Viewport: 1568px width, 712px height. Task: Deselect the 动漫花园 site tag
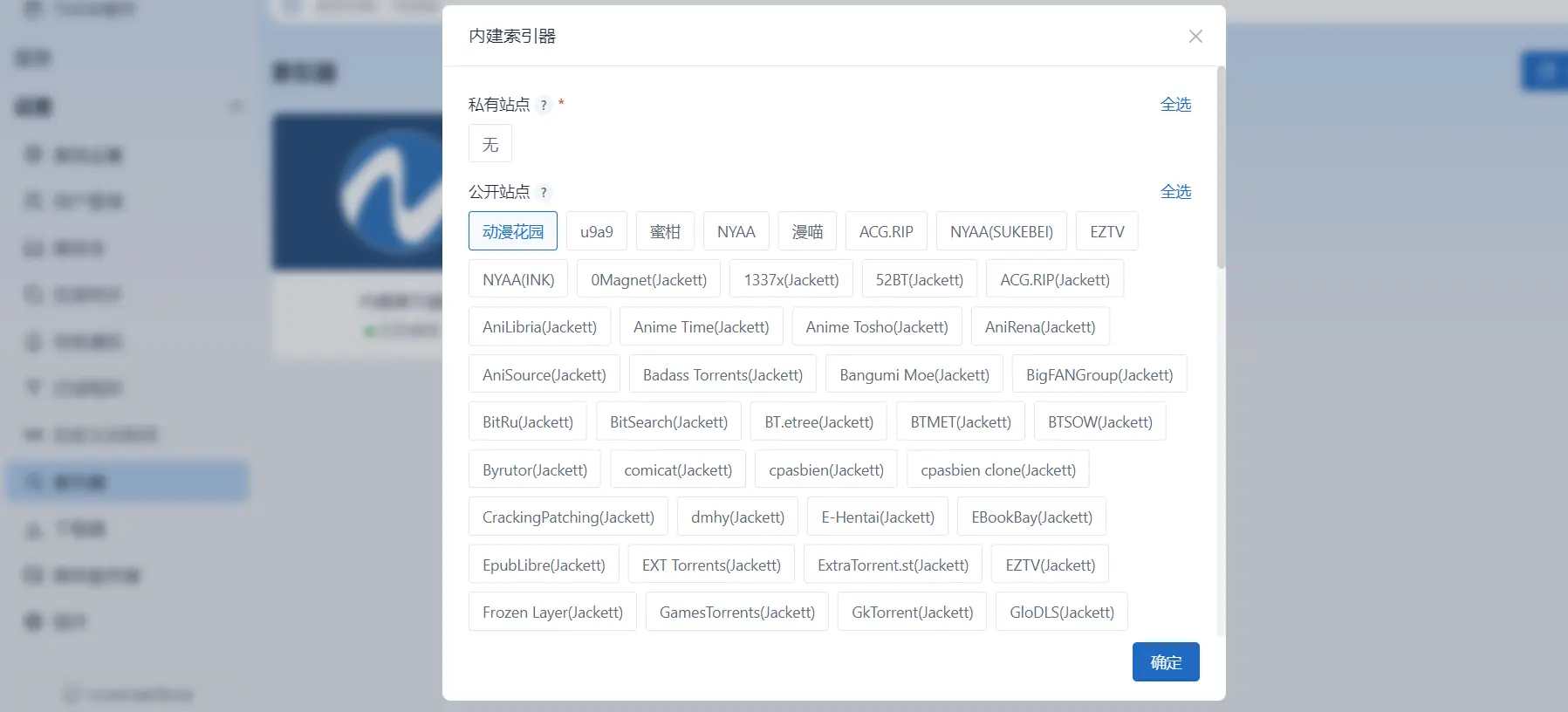(x=513, y=231)
